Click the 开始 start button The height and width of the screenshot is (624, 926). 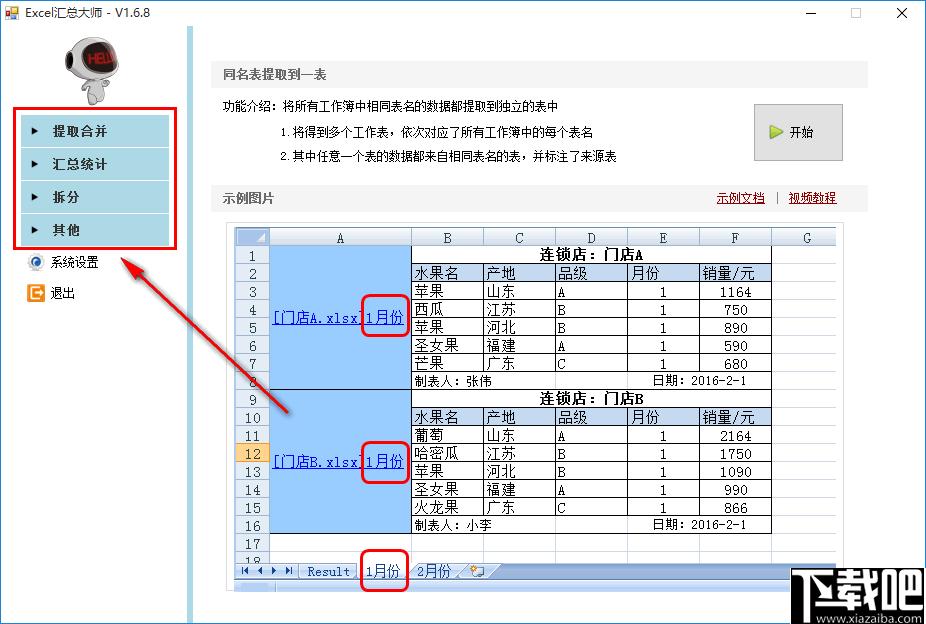click(798, 132)
